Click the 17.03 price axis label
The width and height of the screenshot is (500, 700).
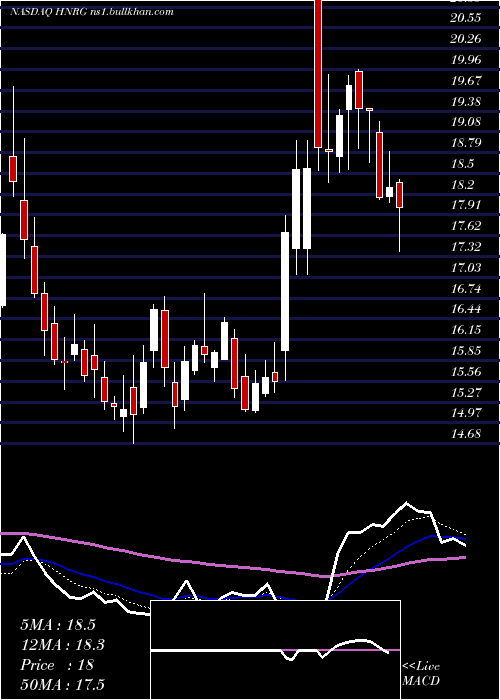(467, 267)
